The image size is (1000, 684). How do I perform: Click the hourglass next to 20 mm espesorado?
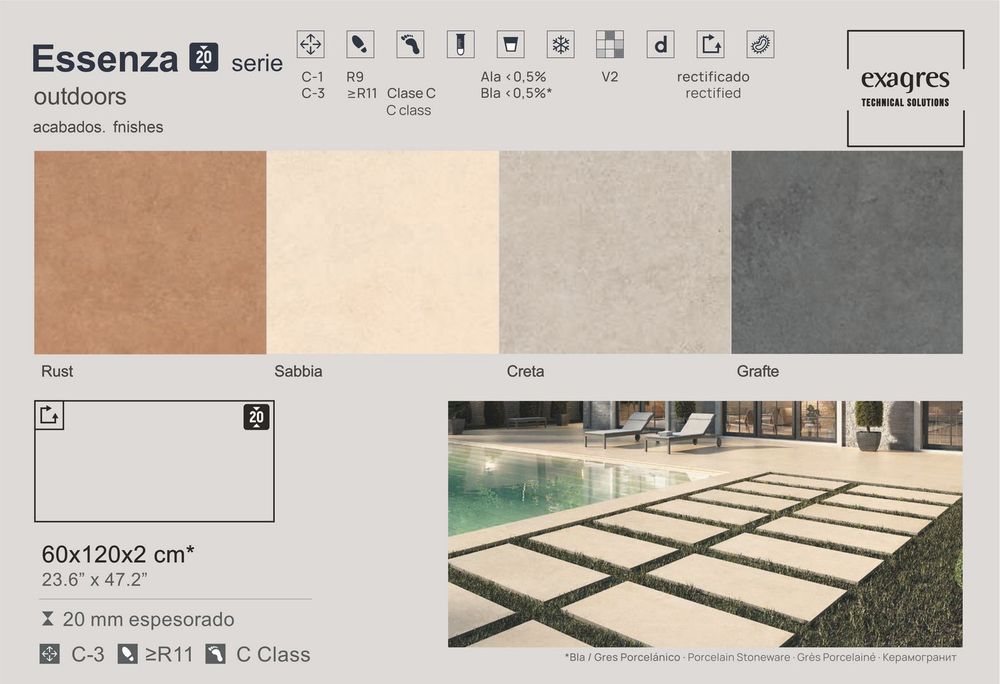point(48,619)
